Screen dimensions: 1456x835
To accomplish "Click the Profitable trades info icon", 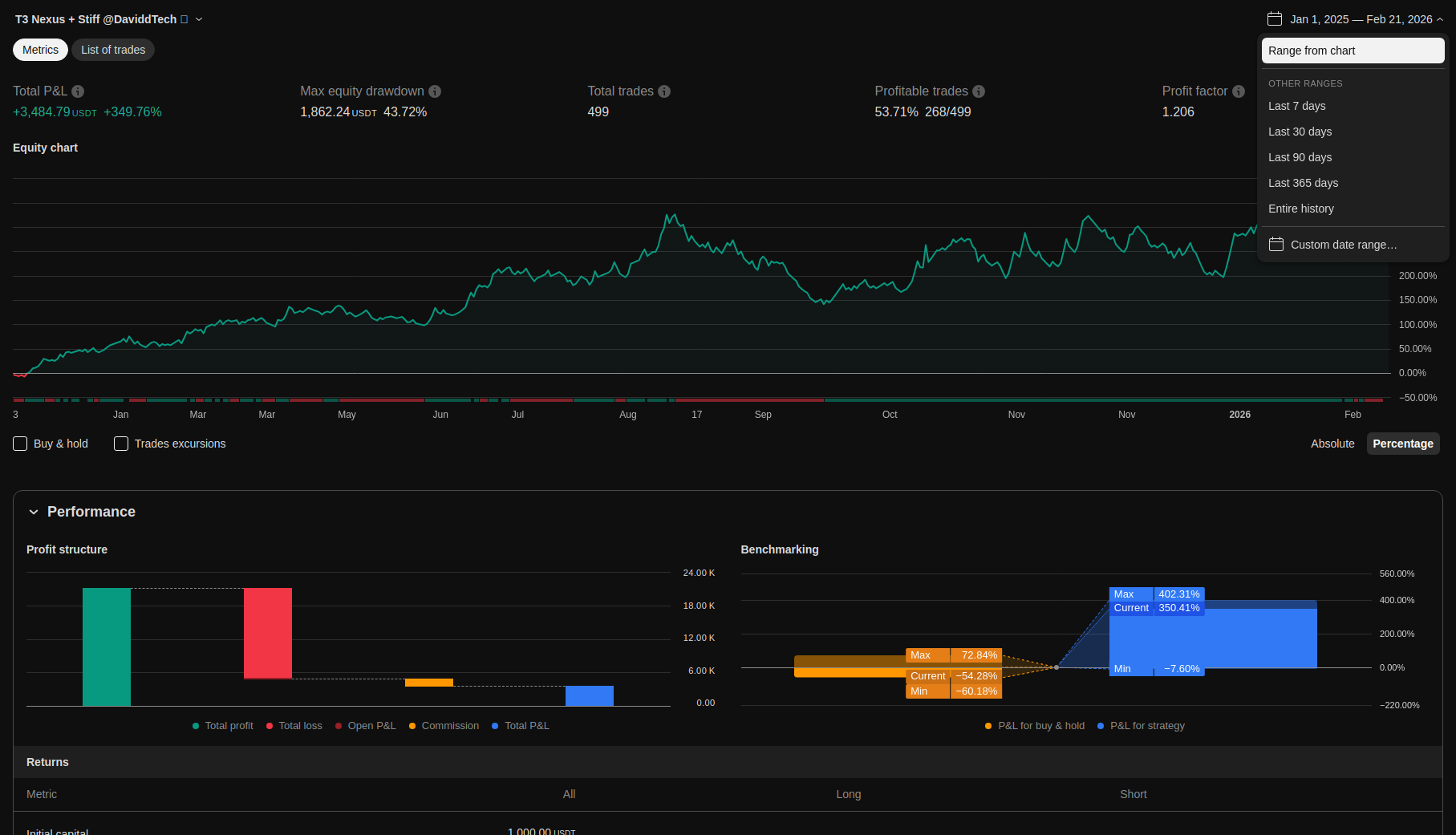I will coord(979,91).
